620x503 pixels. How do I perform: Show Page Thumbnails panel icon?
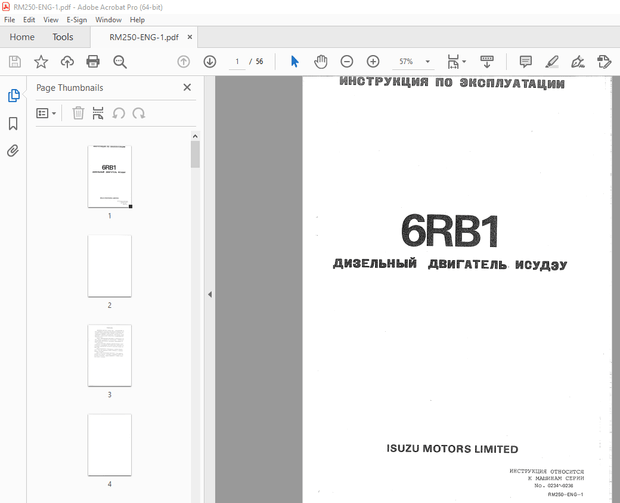tap(13, 96)
